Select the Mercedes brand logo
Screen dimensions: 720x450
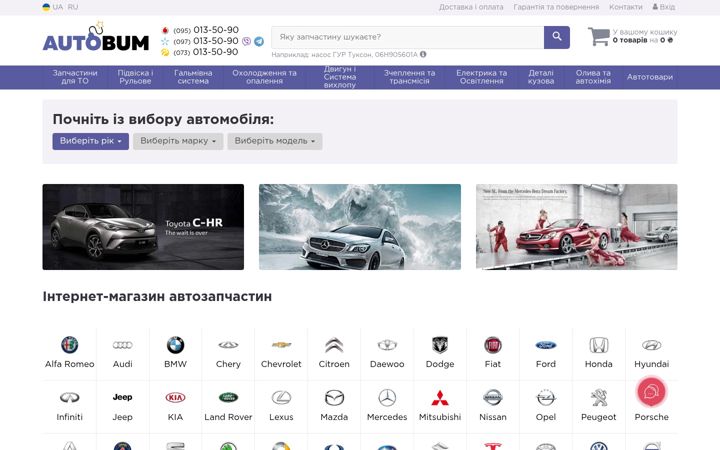click(x=387, y=398)
